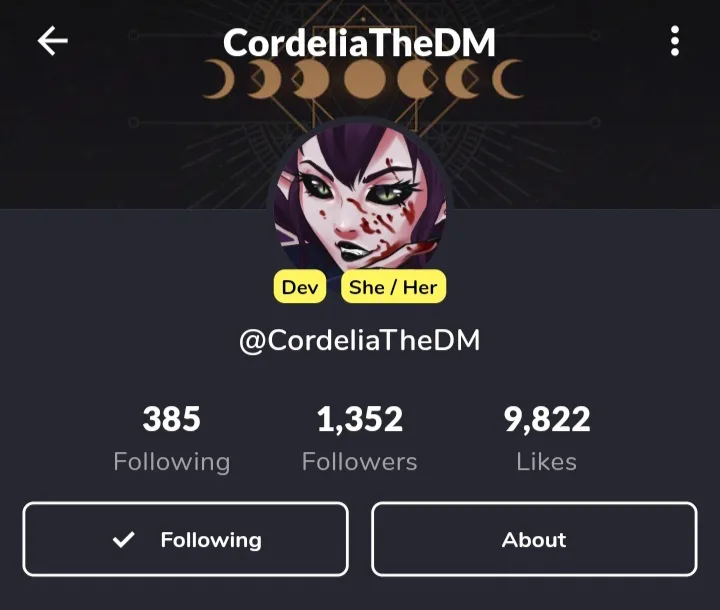Tap the yellow Dev badge

[x=300, y=287]
